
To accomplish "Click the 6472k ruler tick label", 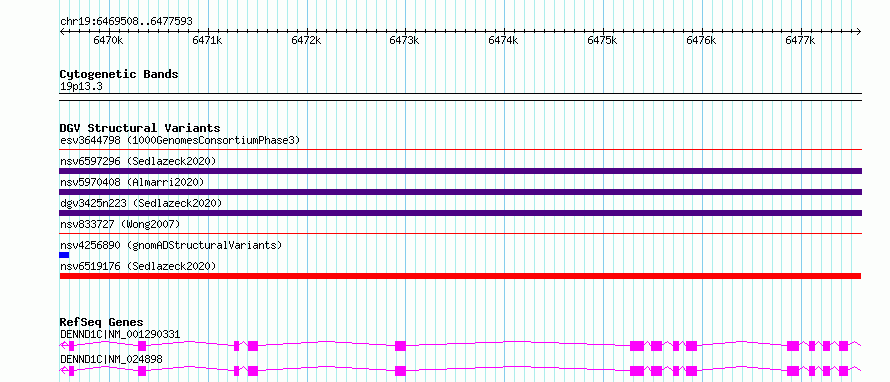I will 306,41.
